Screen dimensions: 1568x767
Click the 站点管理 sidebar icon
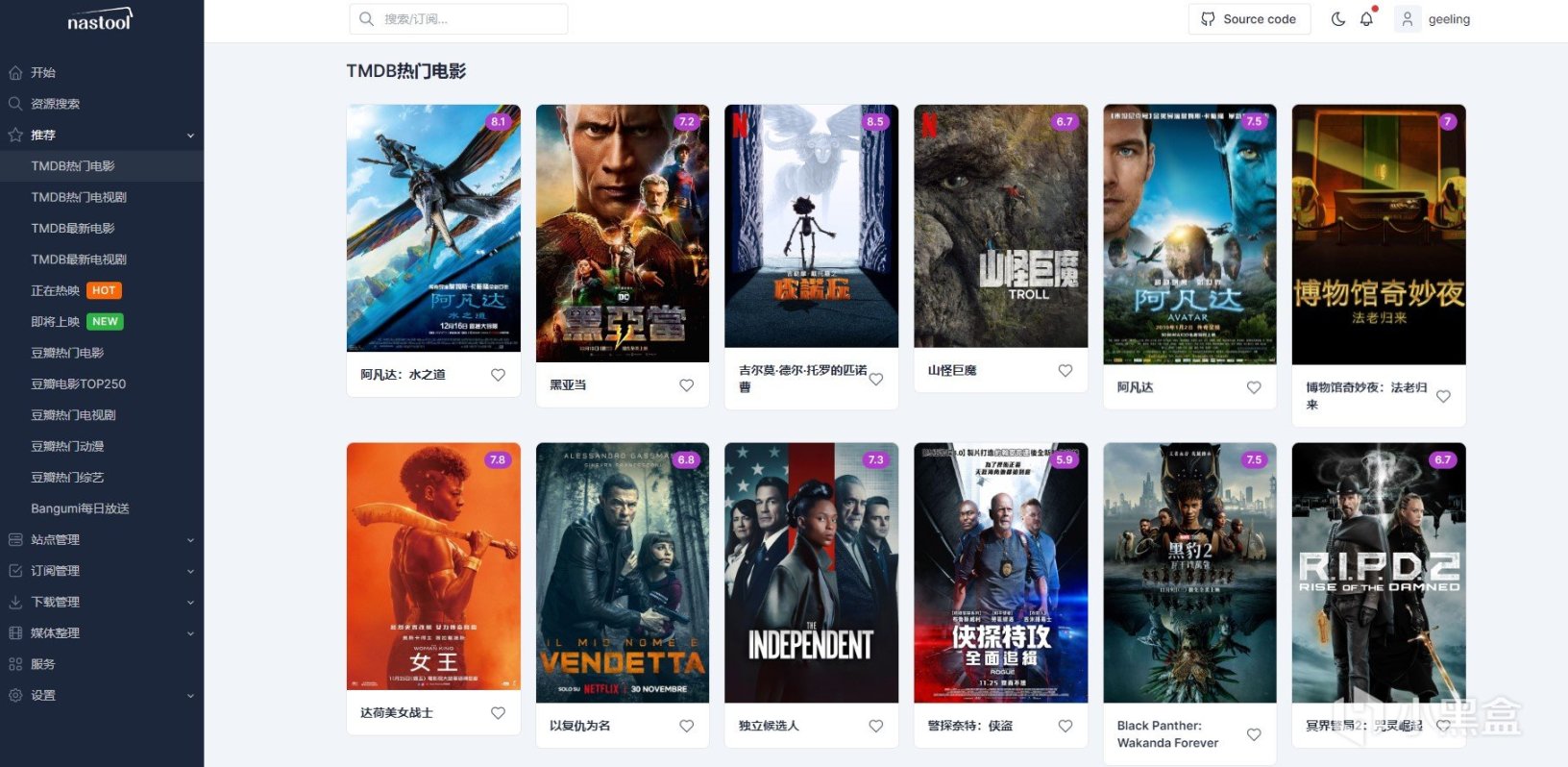[15, 540]
